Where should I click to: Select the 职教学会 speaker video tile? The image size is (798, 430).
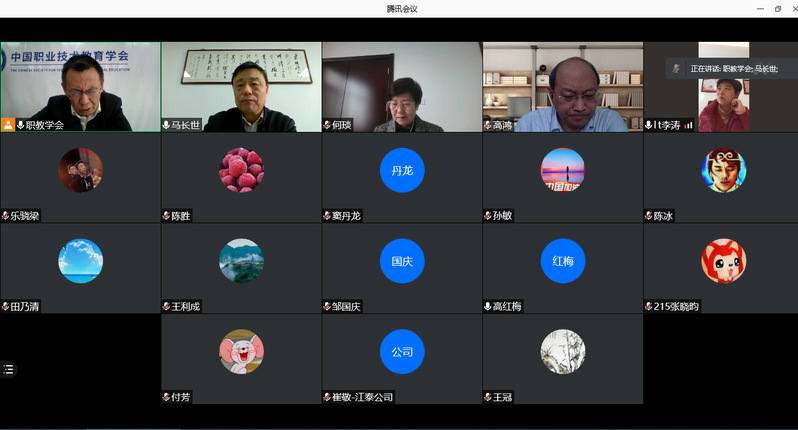80,85
